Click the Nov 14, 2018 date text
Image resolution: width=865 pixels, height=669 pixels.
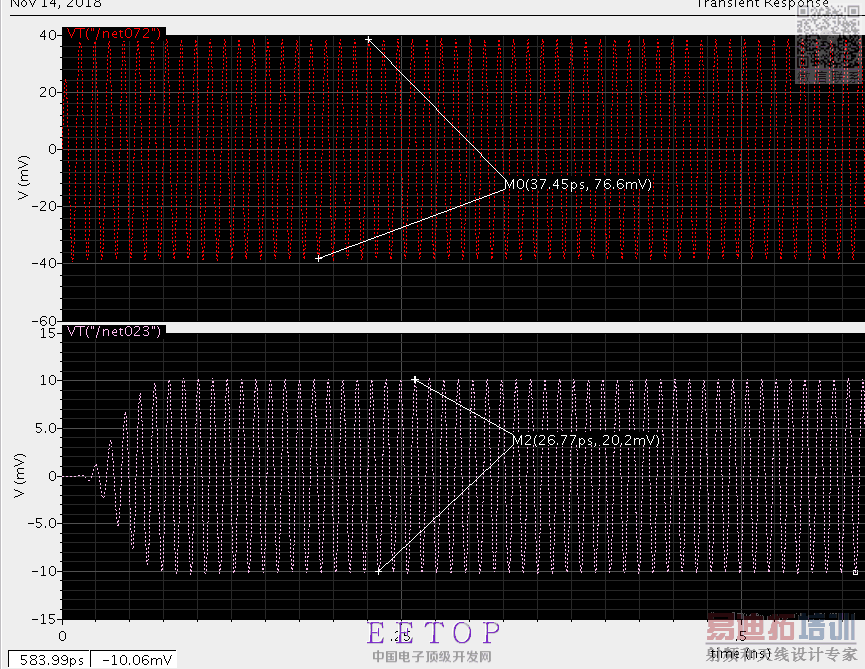pyautogui.click(x=56, y=4)
